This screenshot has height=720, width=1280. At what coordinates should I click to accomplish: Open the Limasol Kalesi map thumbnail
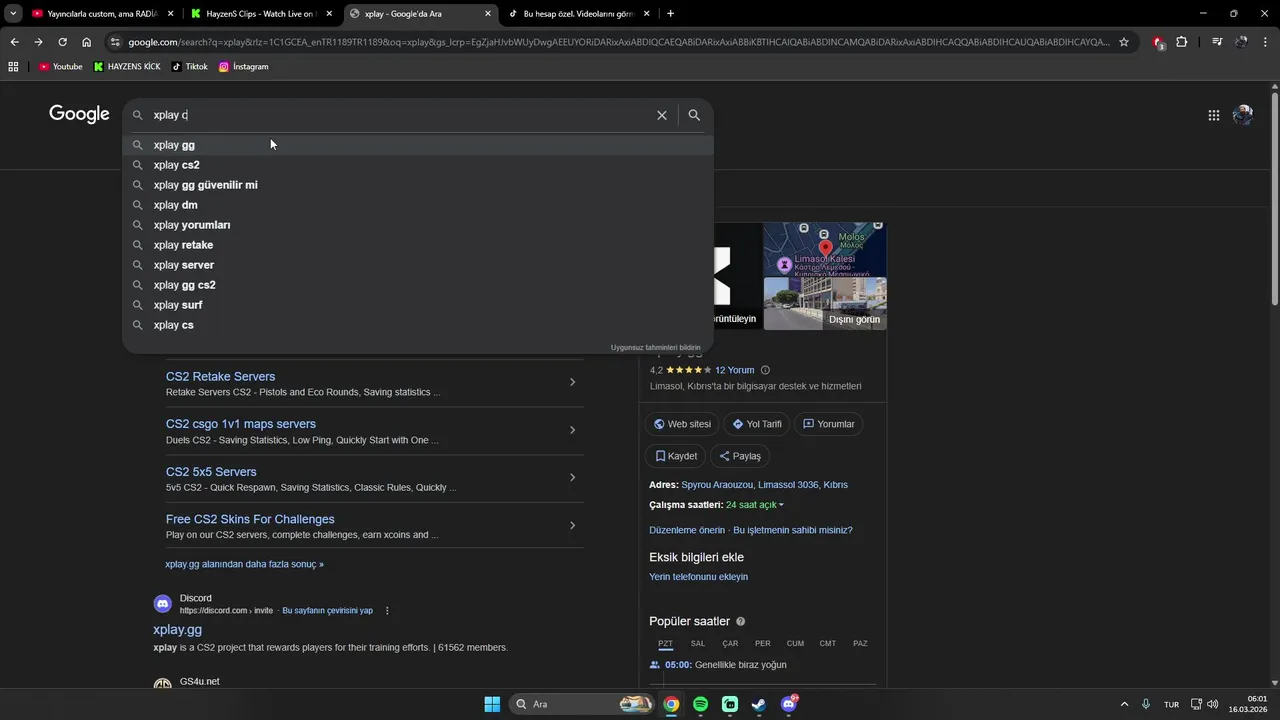tap(825, 249)
